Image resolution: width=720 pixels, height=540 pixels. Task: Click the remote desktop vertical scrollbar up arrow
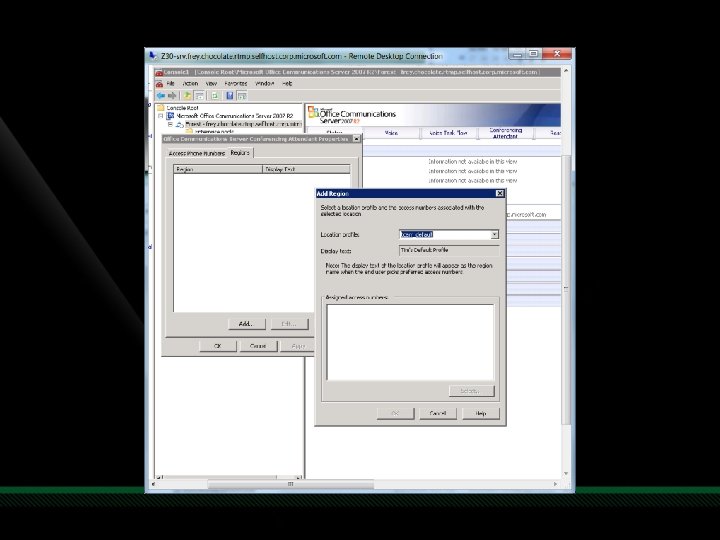pyautogui.click(x=566, y=71)
